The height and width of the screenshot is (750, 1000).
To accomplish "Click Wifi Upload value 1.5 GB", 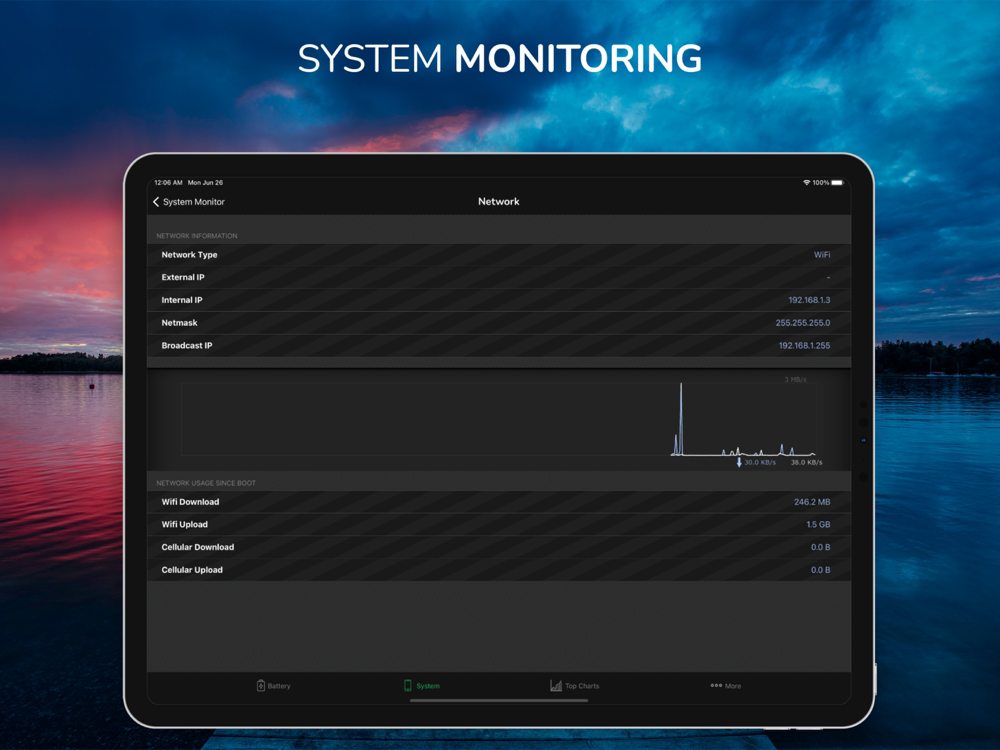I will click(818, 524).
